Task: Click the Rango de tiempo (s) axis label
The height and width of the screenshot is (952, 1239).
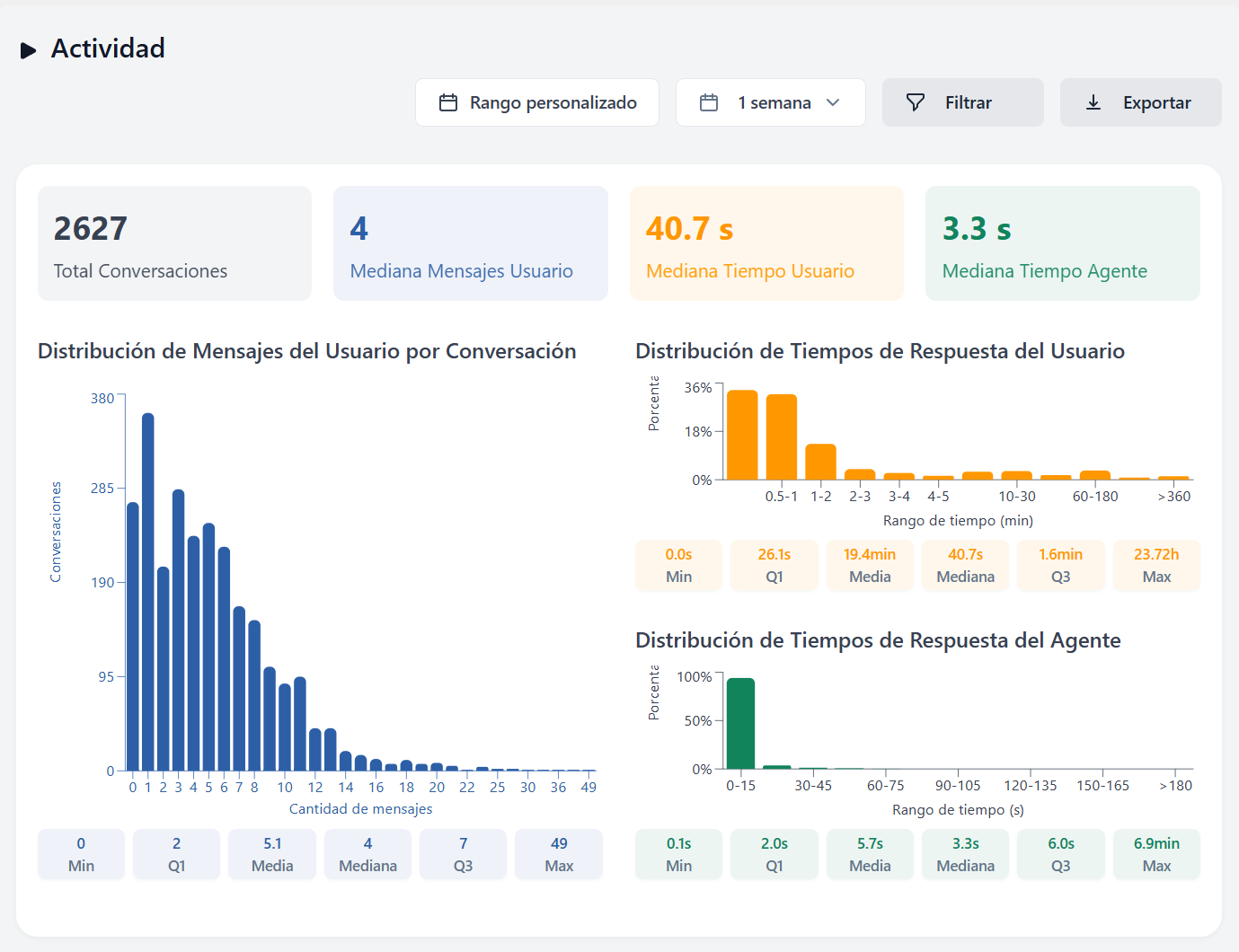Action: pyautogui.click(x=958, y=810)
